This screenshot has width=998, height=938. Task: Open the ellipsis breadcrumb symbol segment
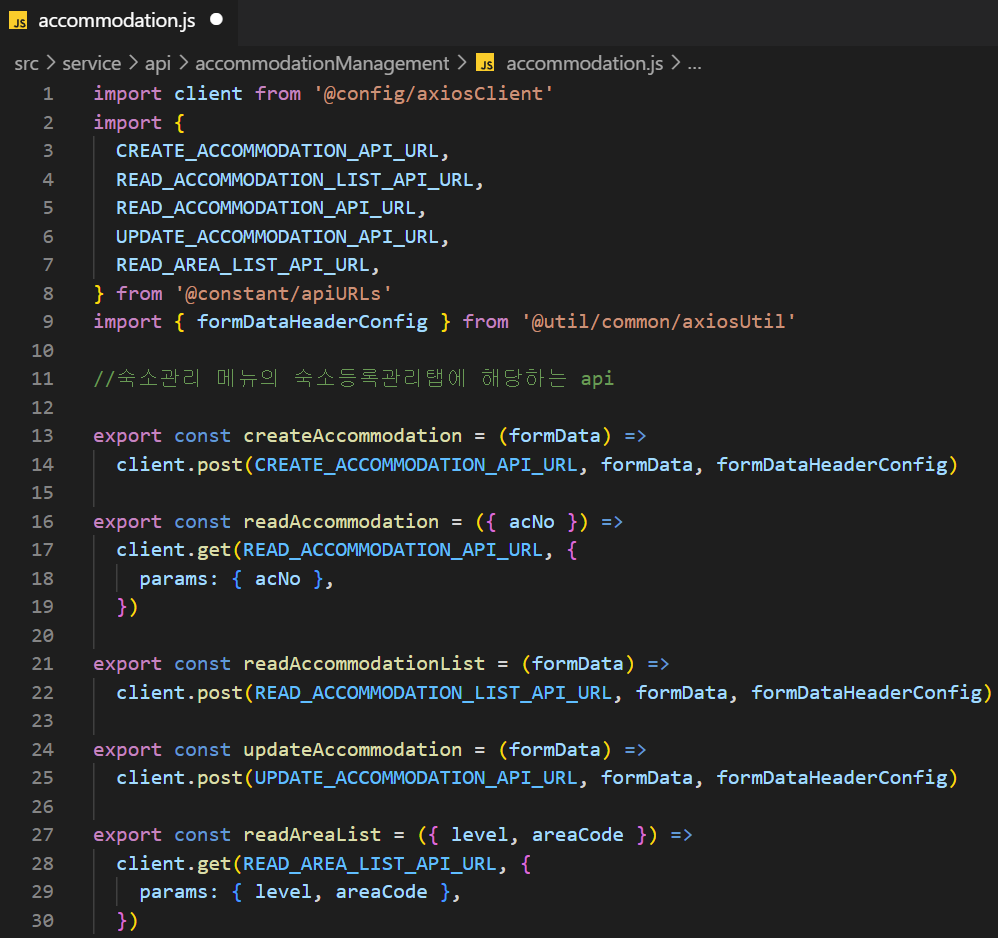tap(694, 65)
